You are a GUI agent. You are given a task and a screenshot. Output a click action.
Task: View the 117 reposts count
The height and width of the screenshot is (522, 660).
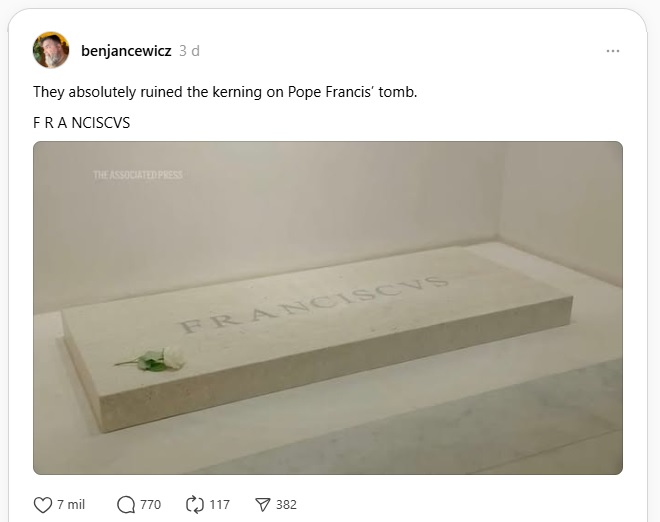(219, 504)
